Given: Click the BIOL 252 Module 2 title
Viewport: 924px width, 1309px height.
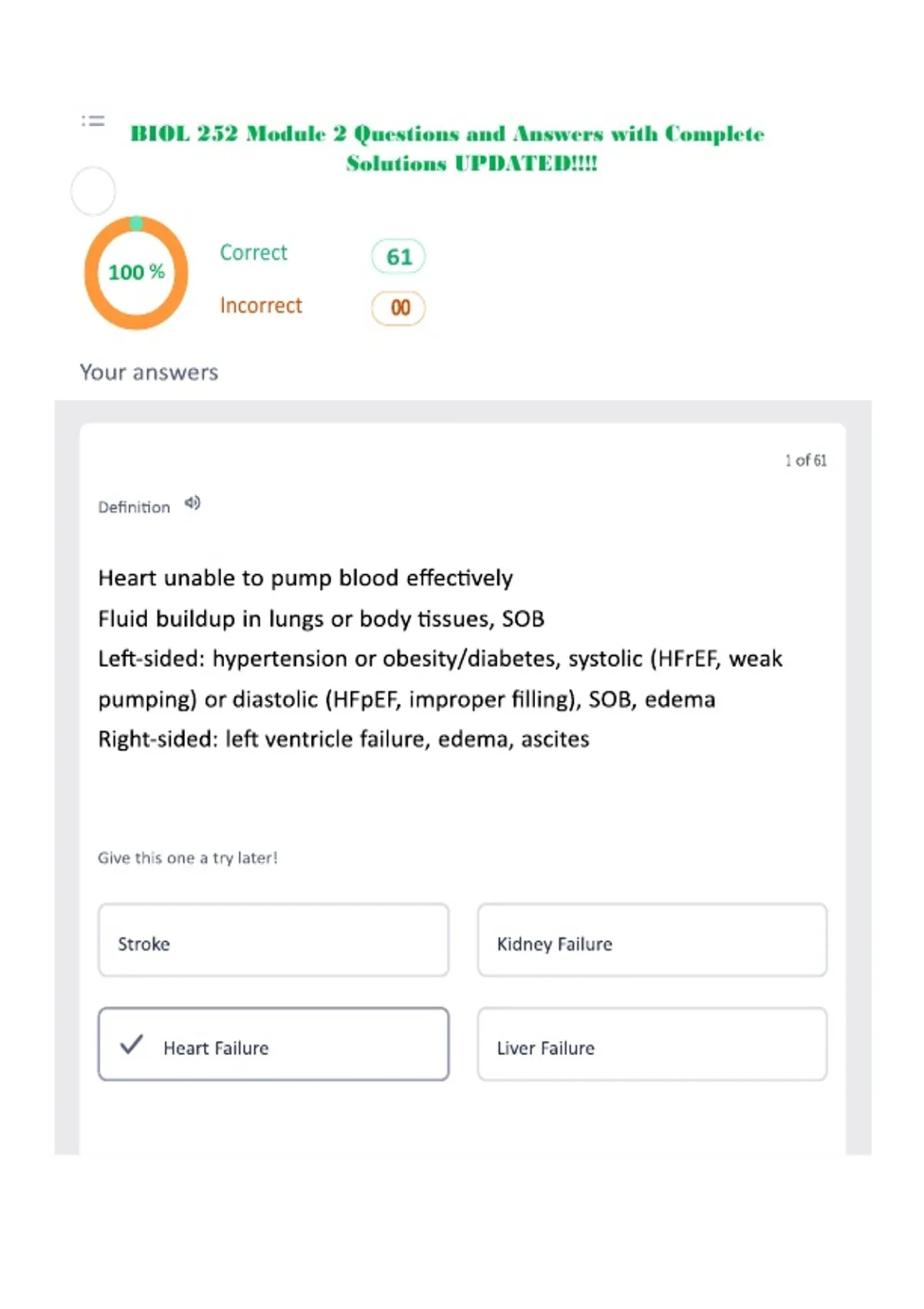Looking at the screenshot, I should tap(447, 148).
